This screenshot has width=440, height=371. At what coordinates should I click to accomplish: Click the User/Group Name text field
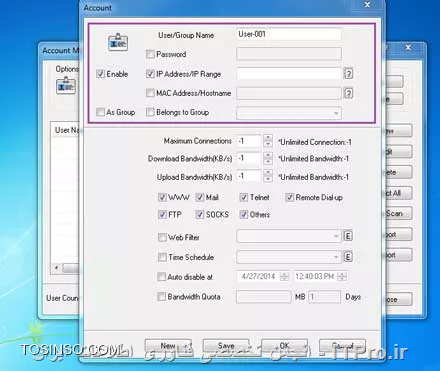289,34
